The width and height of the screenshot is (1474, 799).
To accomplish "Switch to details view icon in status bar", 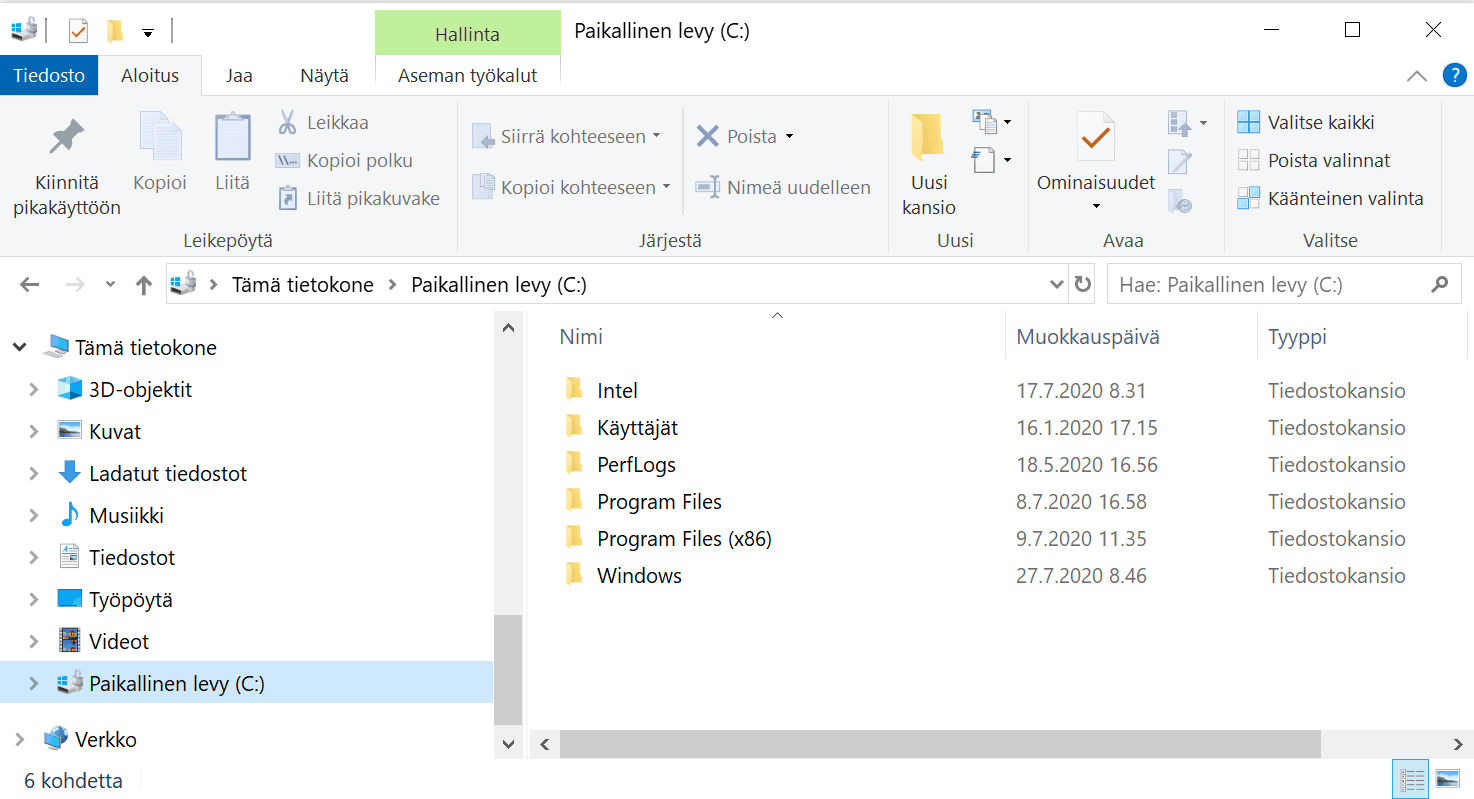I will coord(1412,779).
